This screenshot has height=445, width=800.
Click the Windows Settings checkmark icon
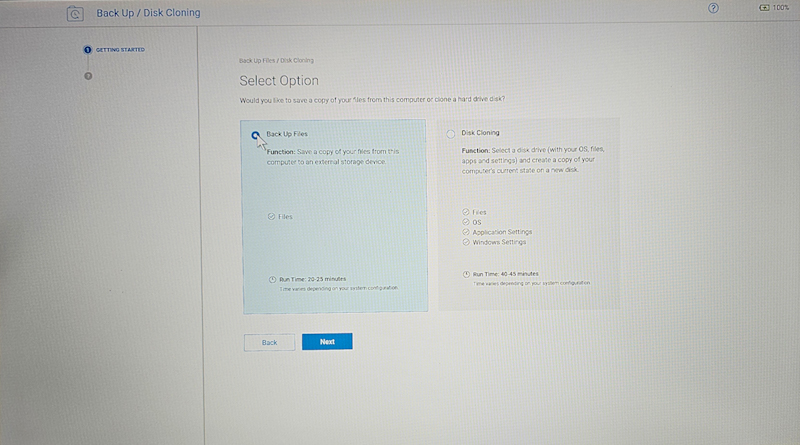[x=466, y=242]
